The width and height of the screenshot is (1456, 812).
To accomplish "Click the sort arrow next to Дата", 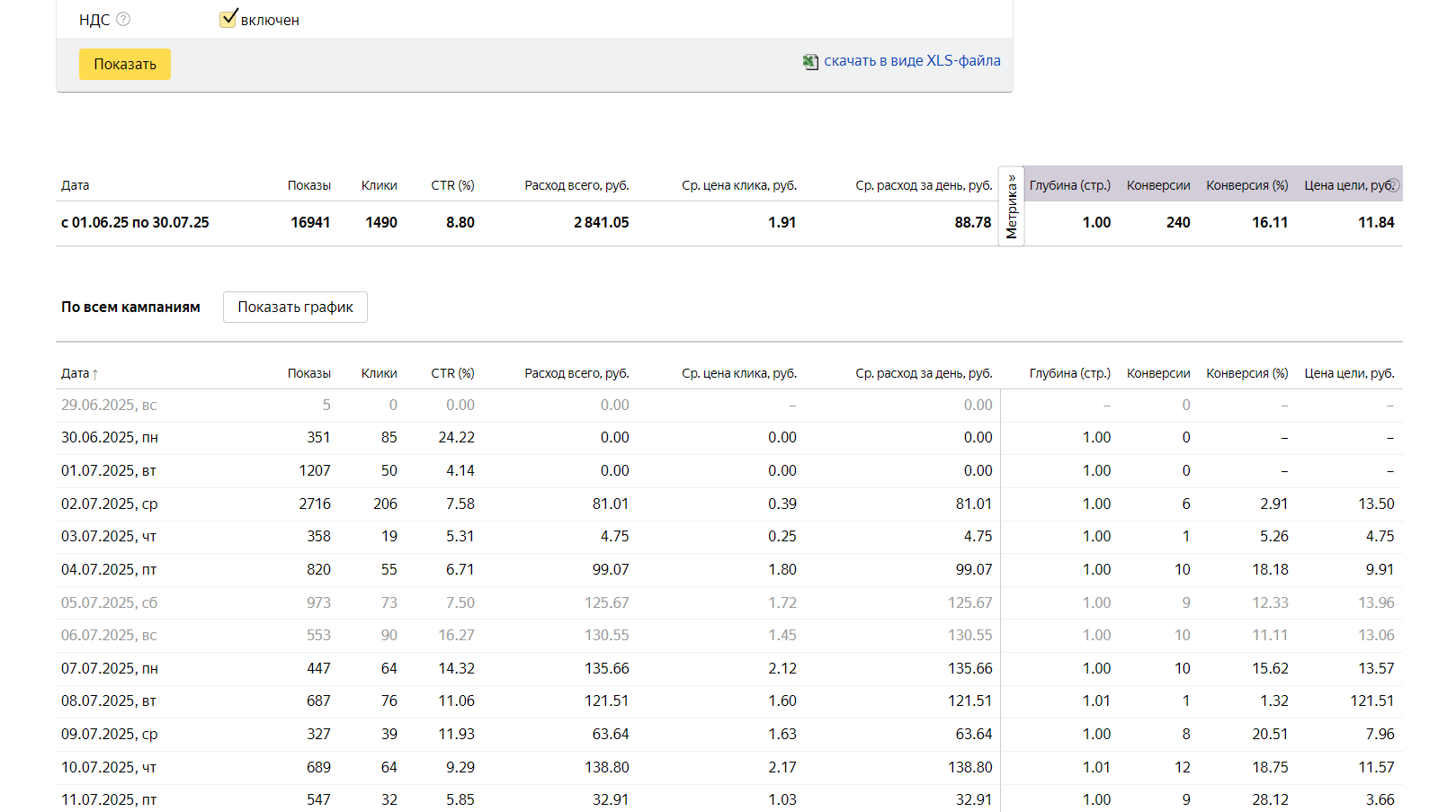I will (x=95, y=374).
